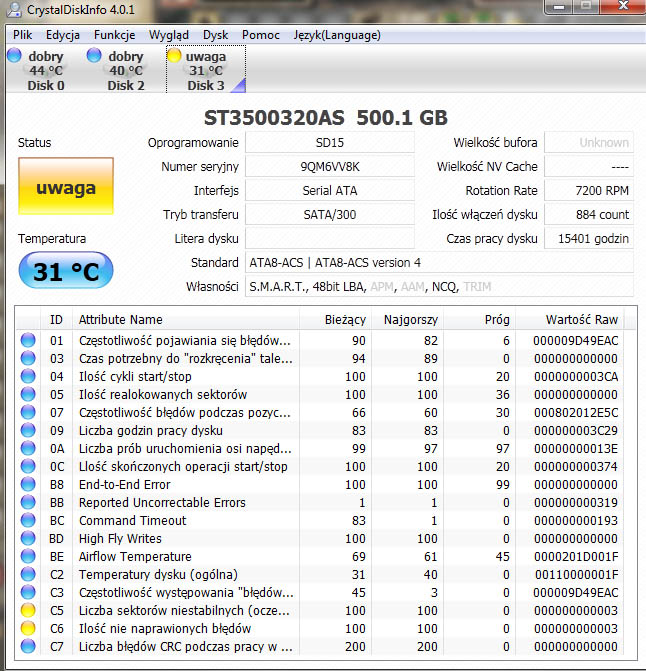This screenshot has width=646, height=671.
Task: Click the status orb for attribute 05
Action: pos(28,394)
